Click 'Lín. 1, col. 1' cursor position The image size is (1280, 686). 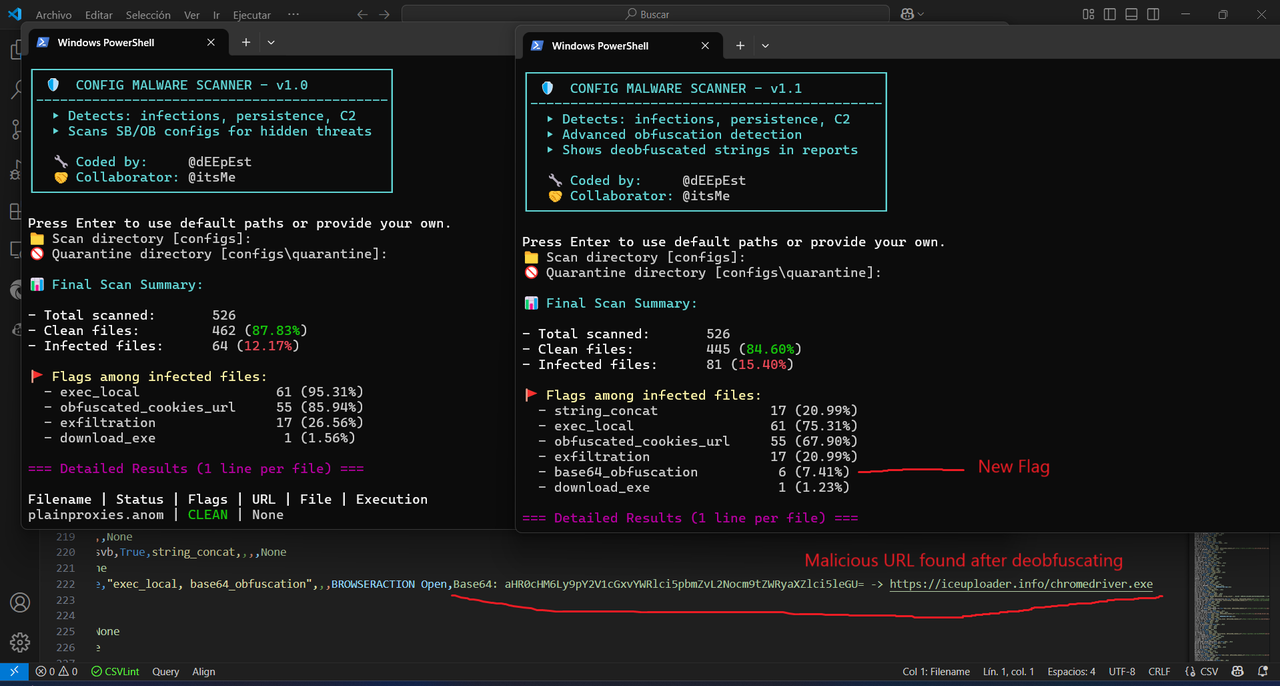[1009, 672]
